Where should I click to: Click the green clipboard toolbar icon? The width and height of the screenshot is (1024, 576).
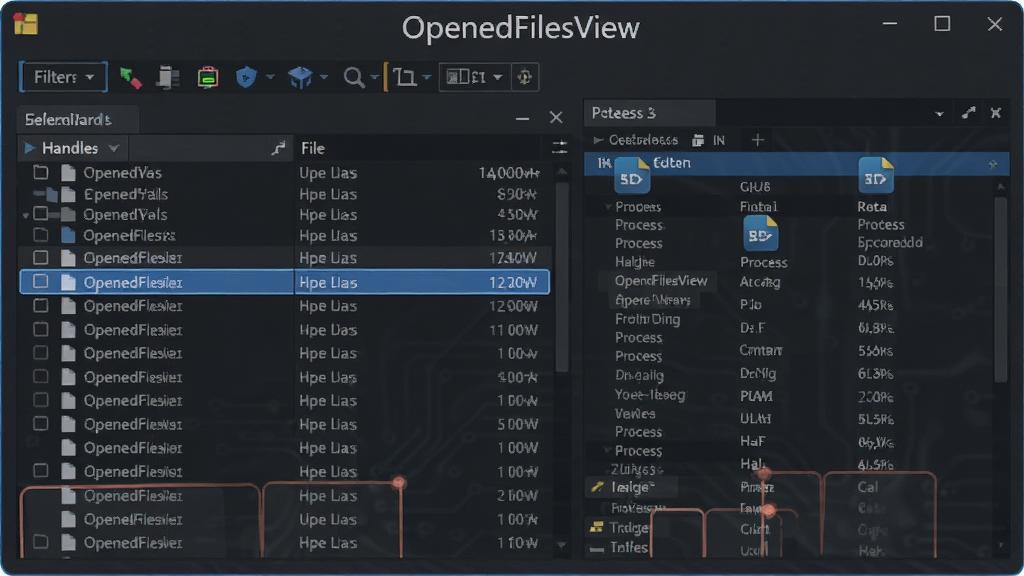click(208, 78)
